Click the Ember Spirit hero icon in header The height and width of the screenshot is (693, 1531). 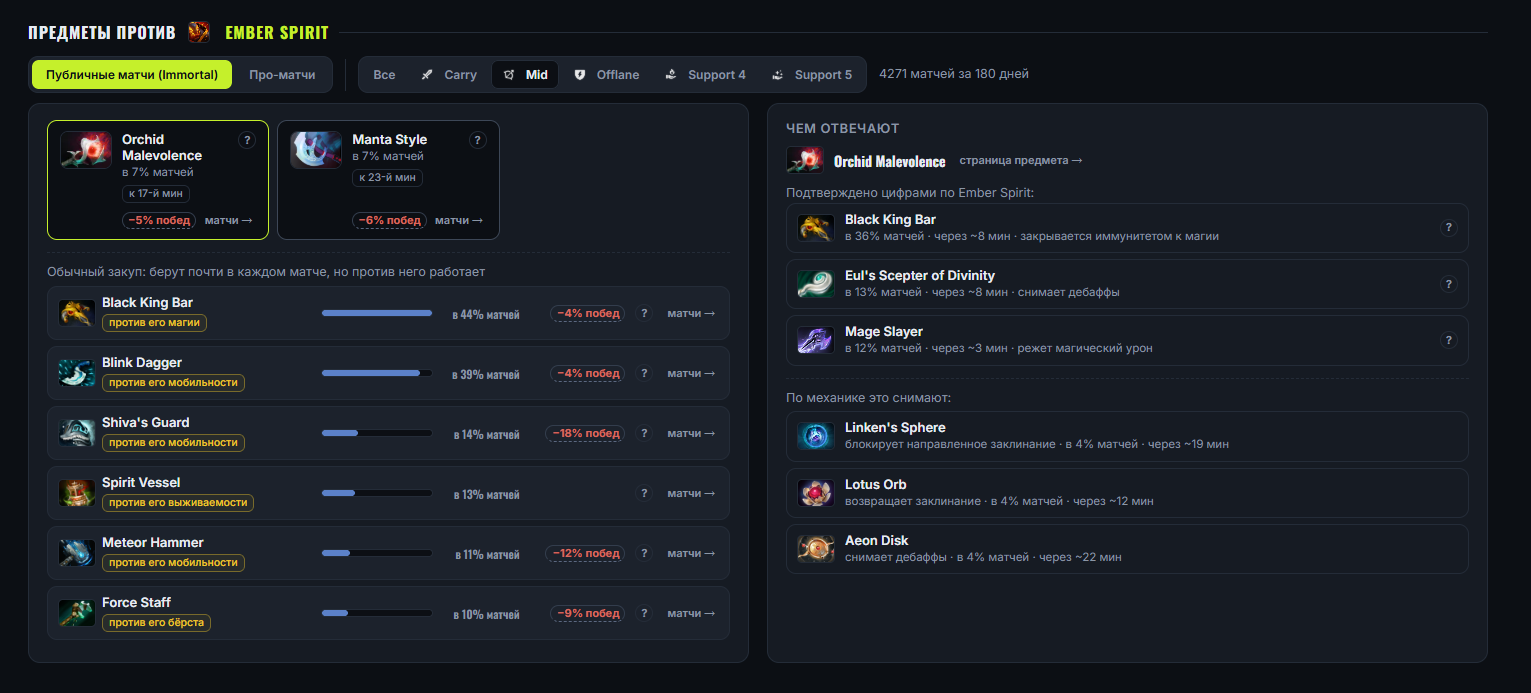[200, 32]
